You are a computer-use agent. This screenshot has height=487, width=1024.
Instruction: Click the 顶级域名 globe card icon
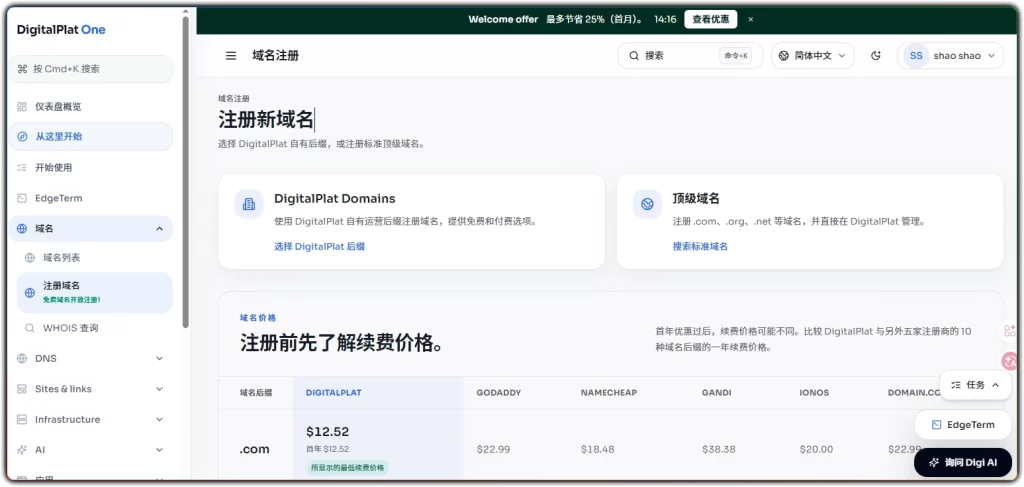click(x=647, y=204)
